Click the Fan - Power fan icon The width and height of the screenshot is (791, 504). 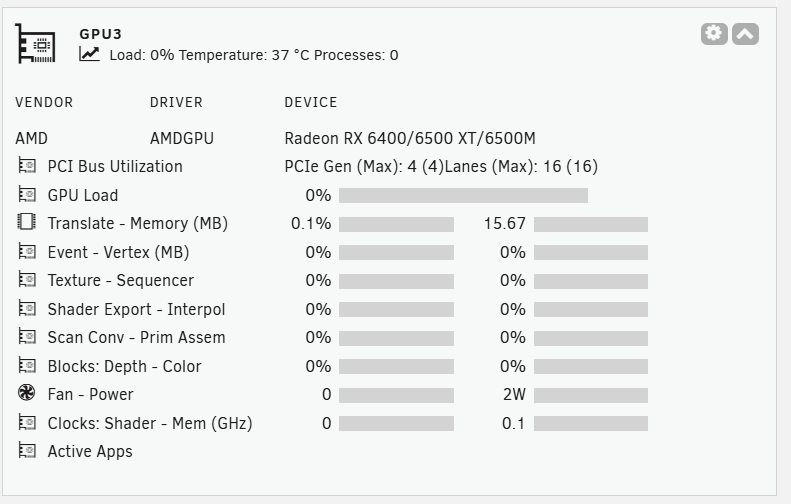[x=27, y=393]
